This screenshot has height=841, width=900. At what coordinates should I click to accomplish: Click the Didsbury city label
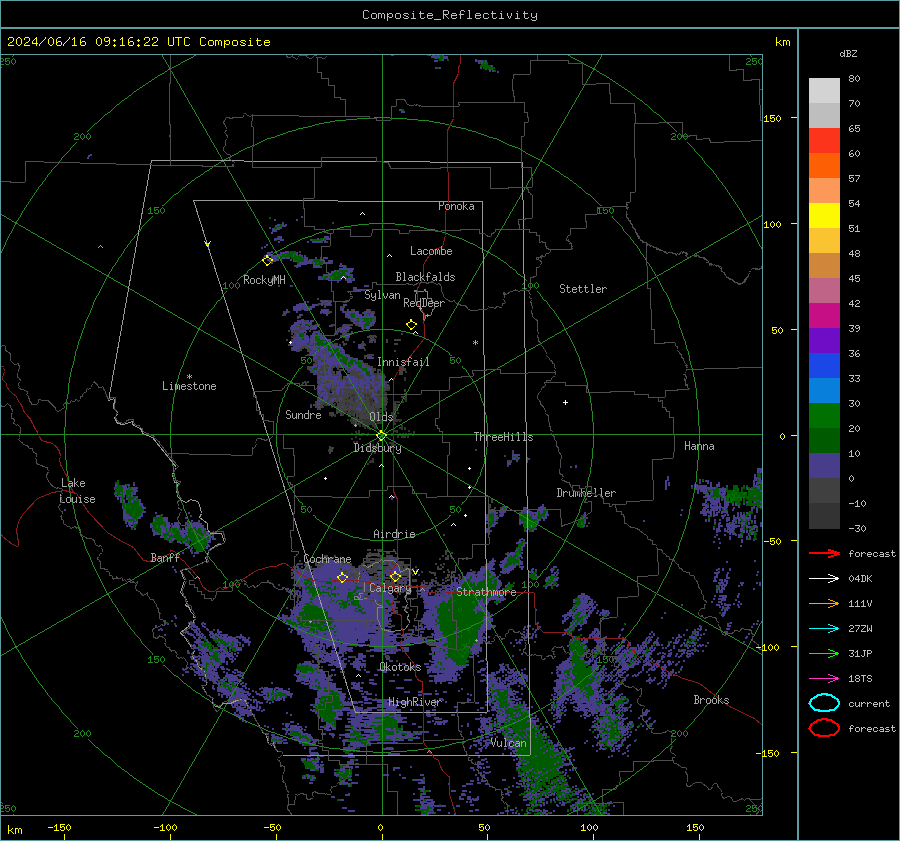click(378, 448)
